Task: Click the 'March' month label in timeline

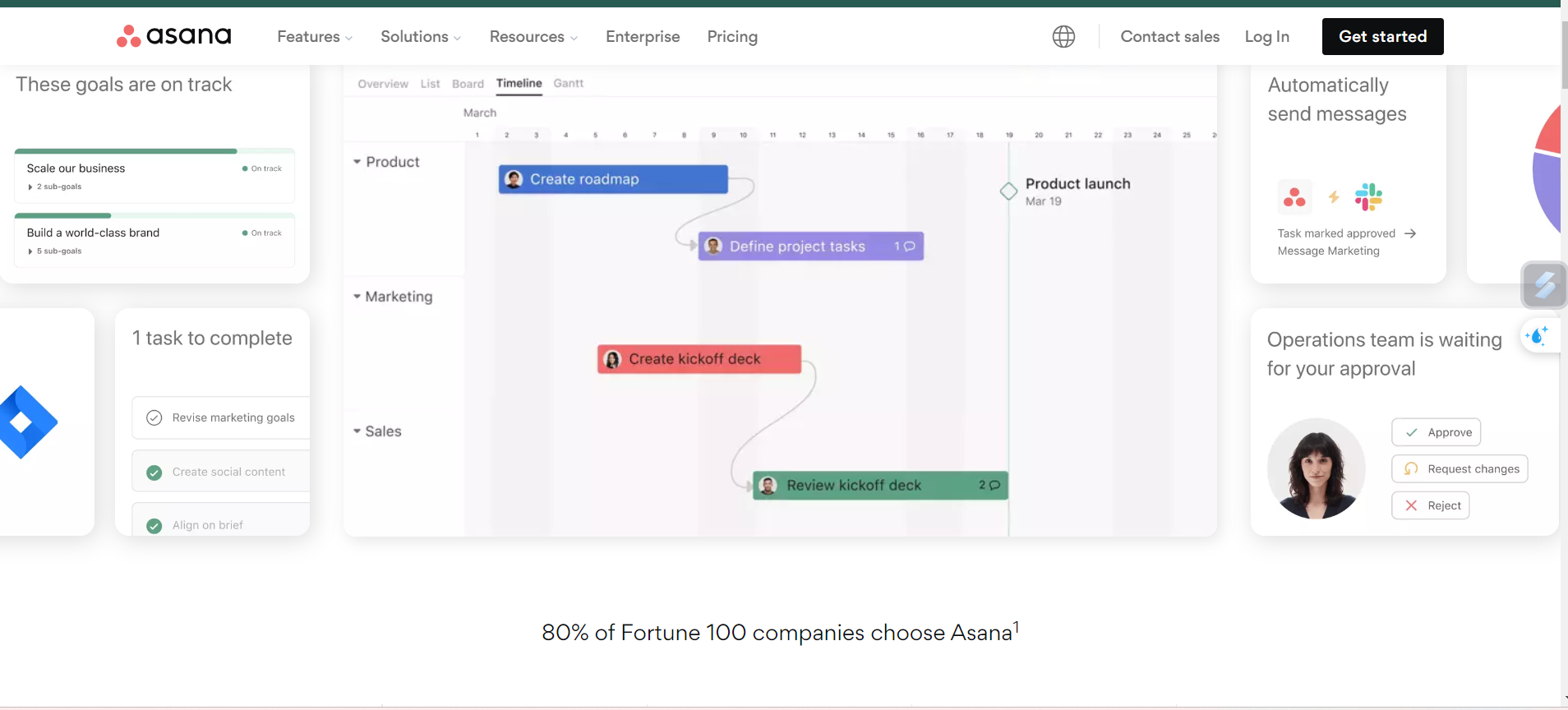Action: click(x=480, y=113)
